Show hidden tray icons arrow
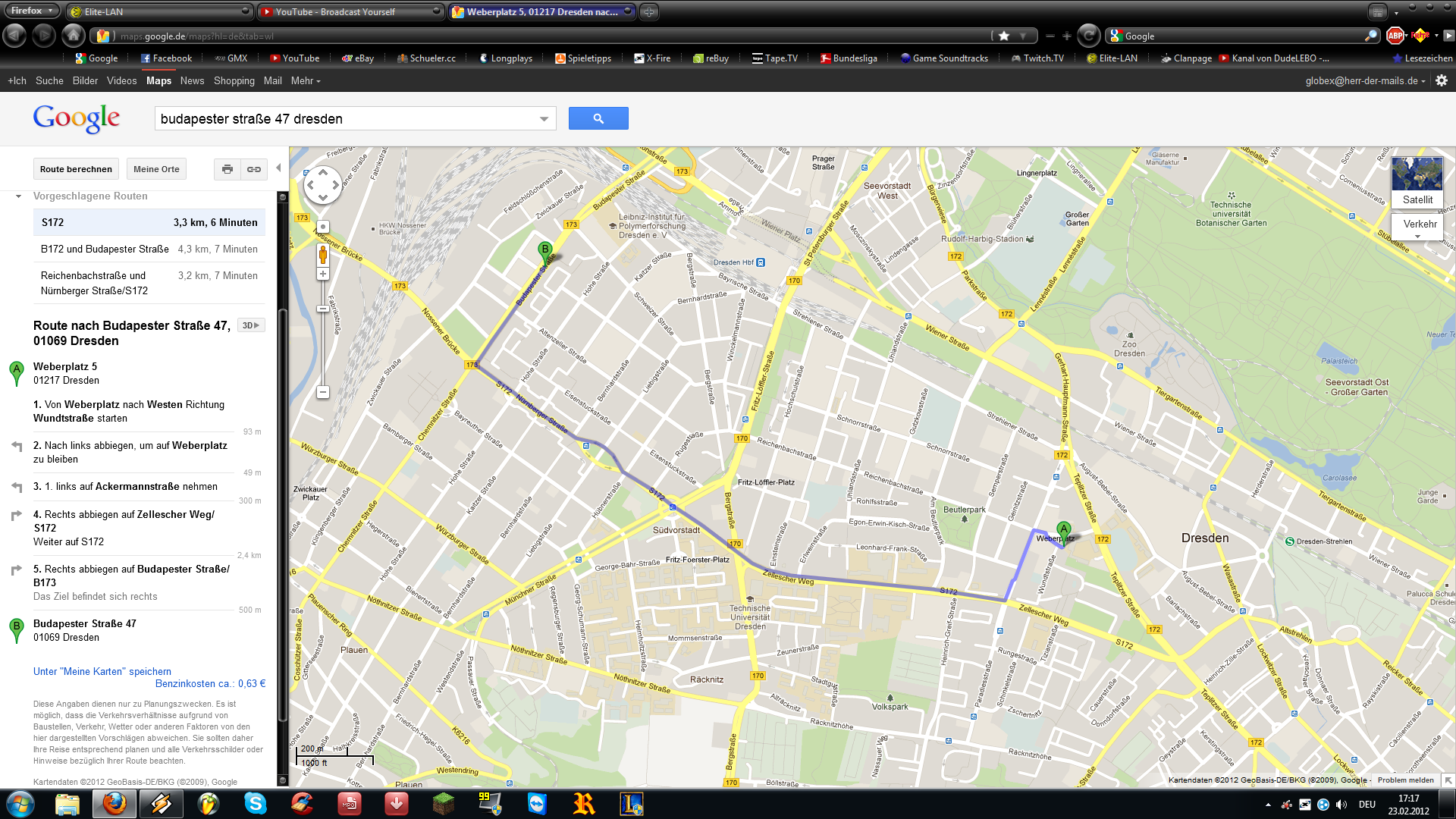The image size is (1456, 819). coord(1269,805)
